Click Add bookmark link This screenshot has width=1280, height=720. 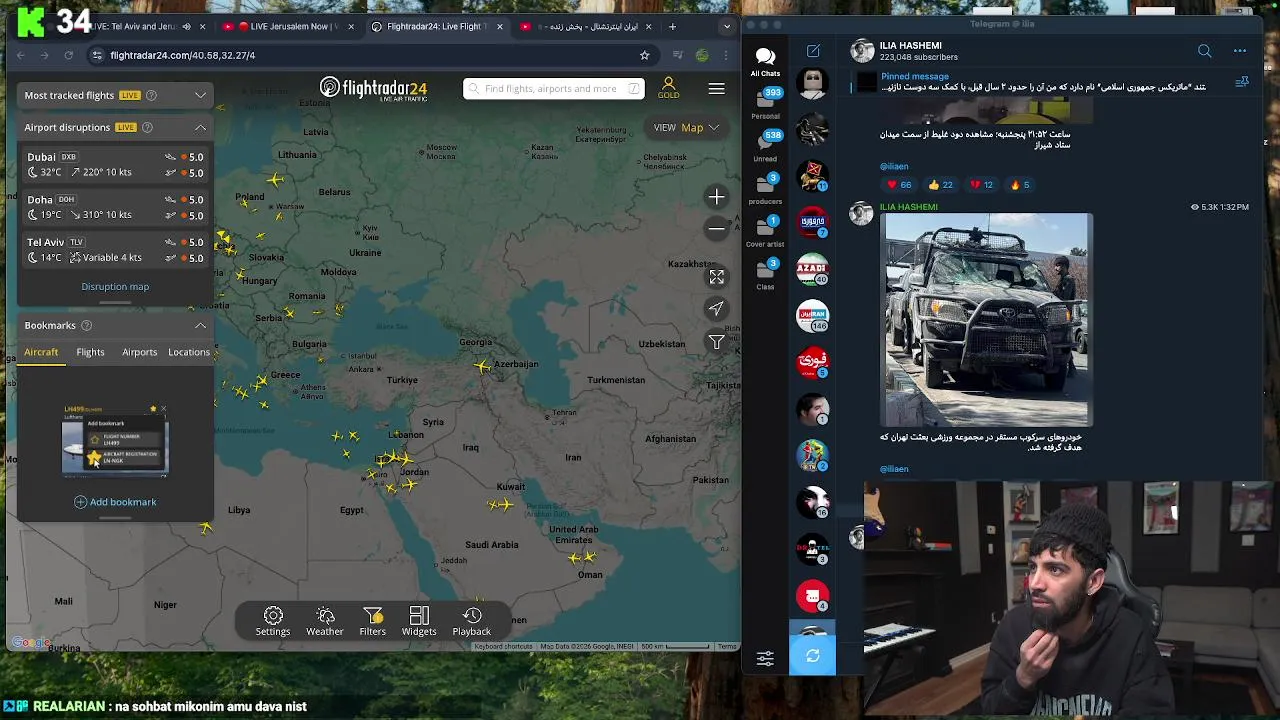pos(115,502)
